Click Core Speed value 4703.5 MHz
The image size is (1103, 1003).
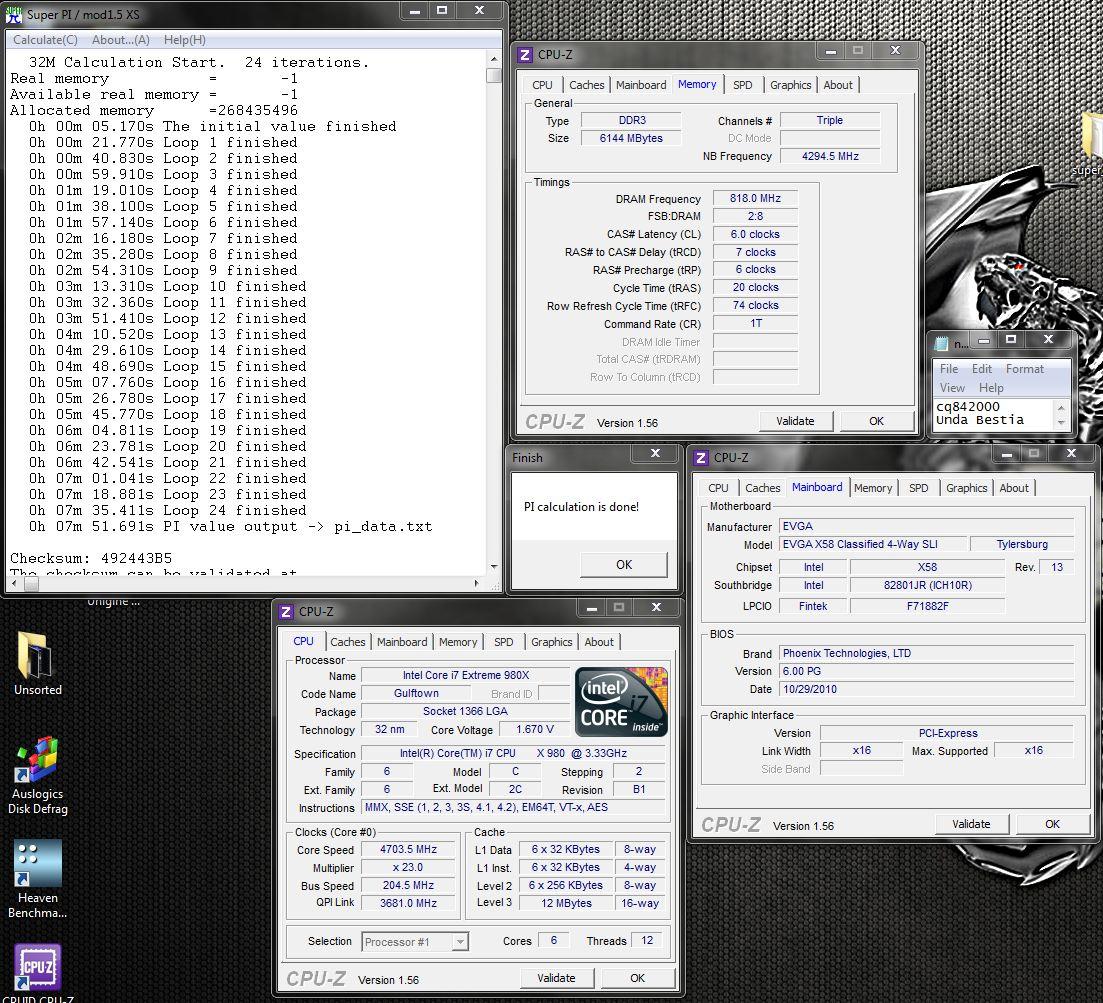coord(408,850)
